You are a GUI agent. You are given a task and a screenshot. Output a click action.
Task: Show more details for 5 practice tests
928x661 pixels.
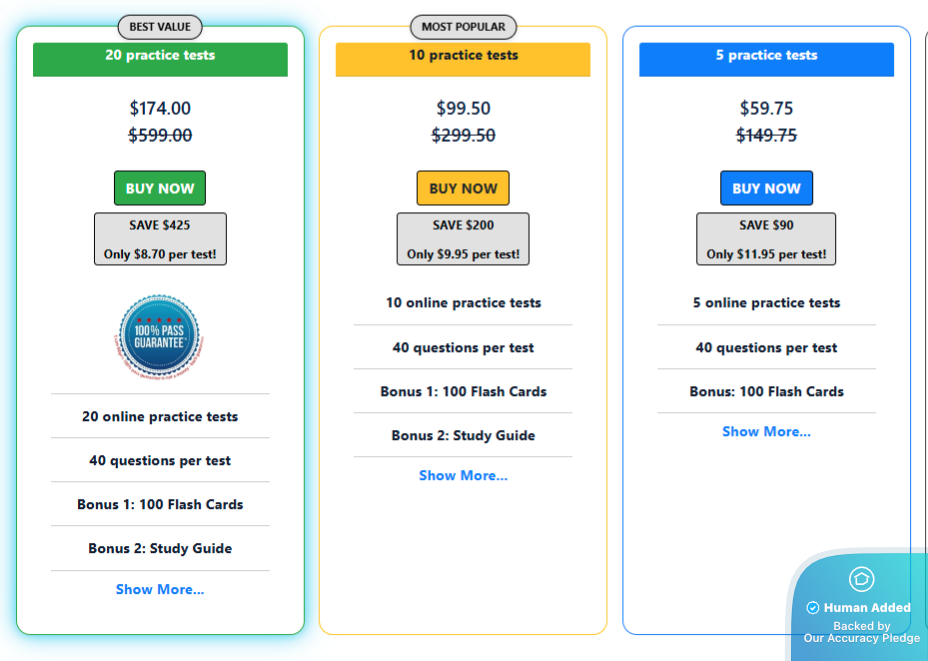(766, 431)
